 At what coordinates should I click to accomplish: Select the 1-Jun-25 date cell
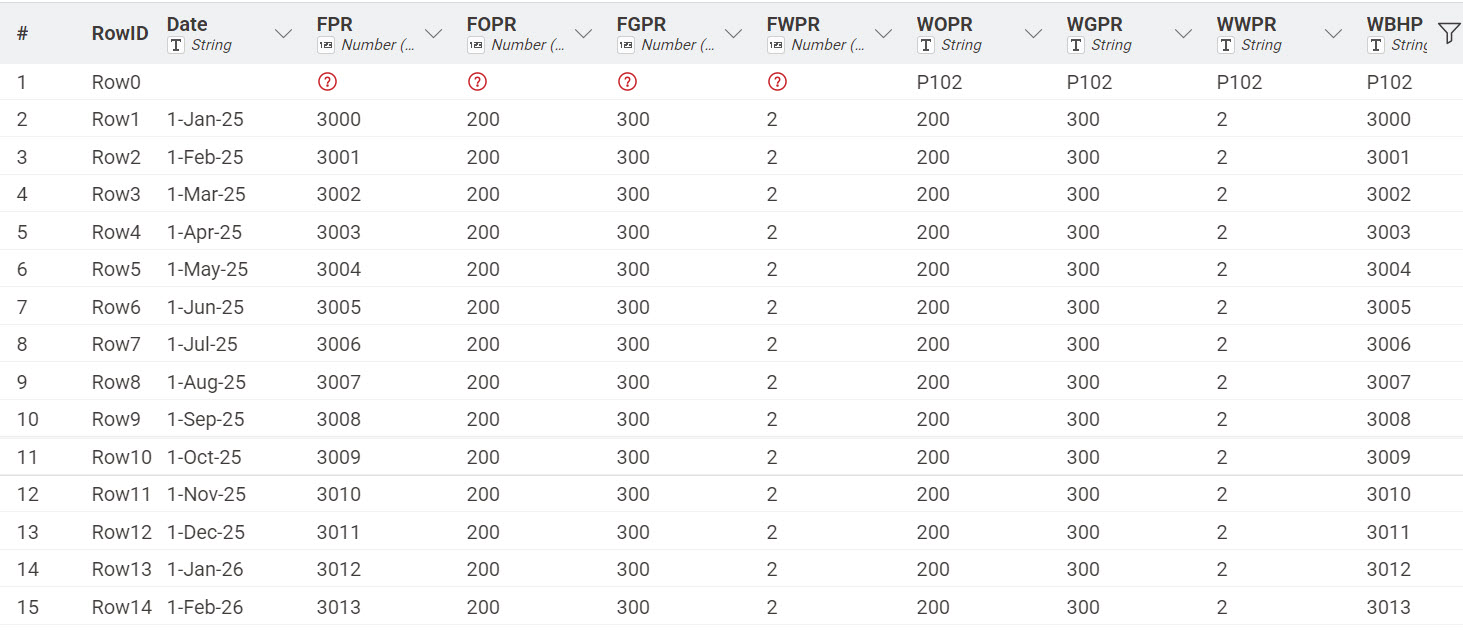(x=205, y=307)
